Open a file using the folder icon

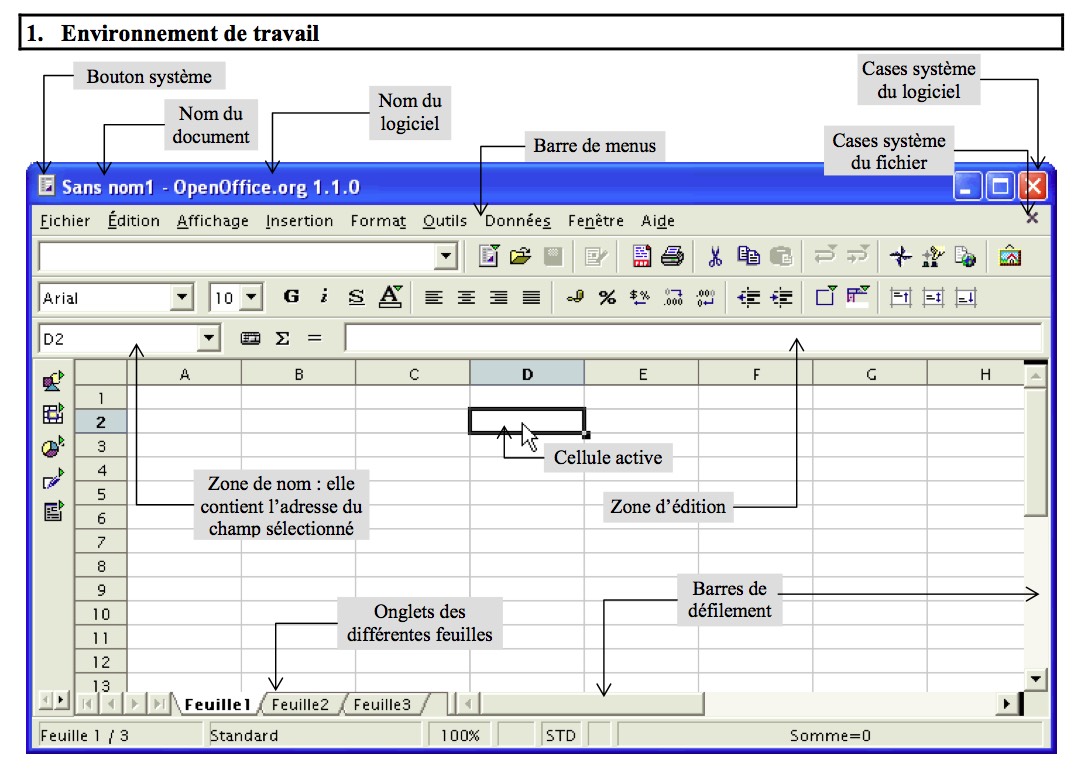520,256
